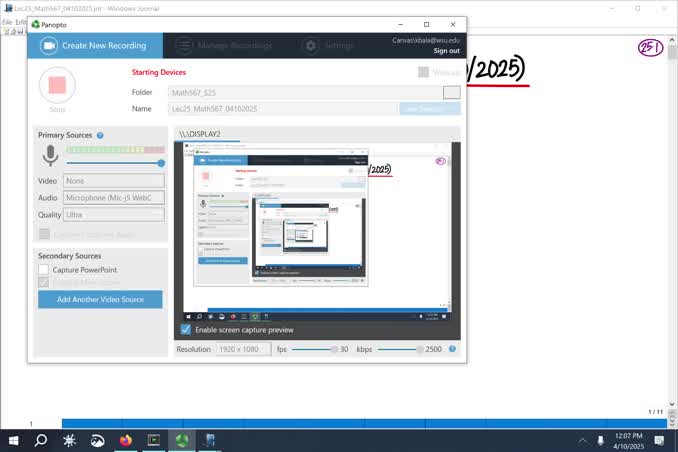678x452 pixels.
Task: Enable the Capture PowerPoint checkbox
Action: point(44,270)
